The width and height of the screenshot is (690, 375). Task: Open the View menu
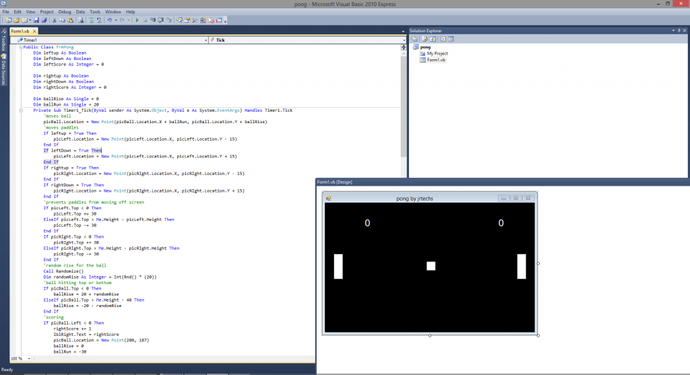point(30,12)
